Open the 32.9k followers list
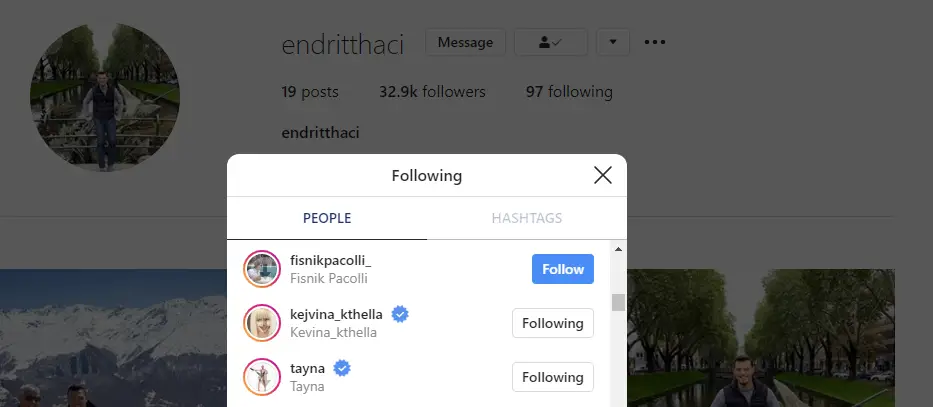The height and width of the screenshot is (407, 933). click(432, 92)
